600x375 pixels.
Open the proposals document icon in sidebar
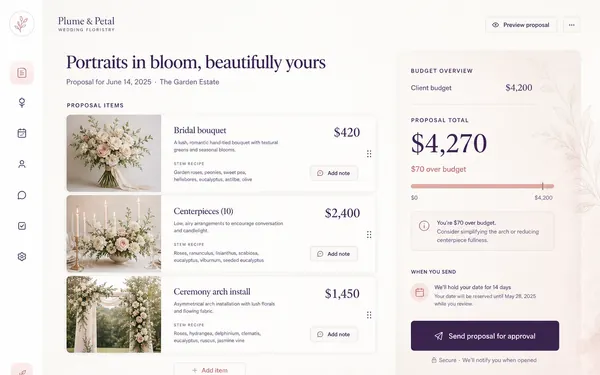click(22, 73)
